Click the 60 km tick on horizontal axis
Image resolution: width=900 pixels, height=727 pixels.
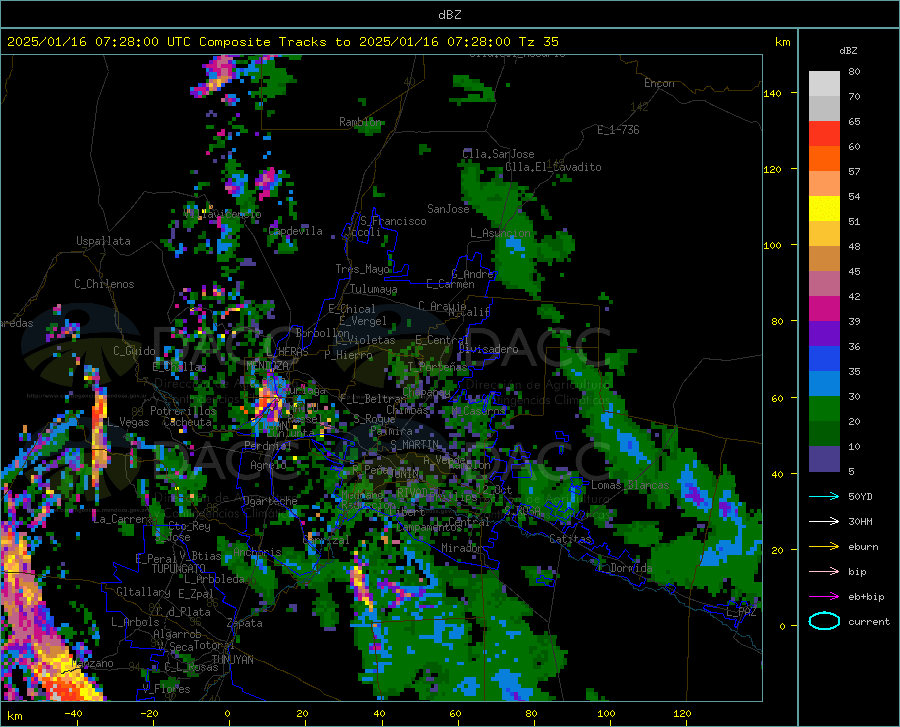point(455,713)
